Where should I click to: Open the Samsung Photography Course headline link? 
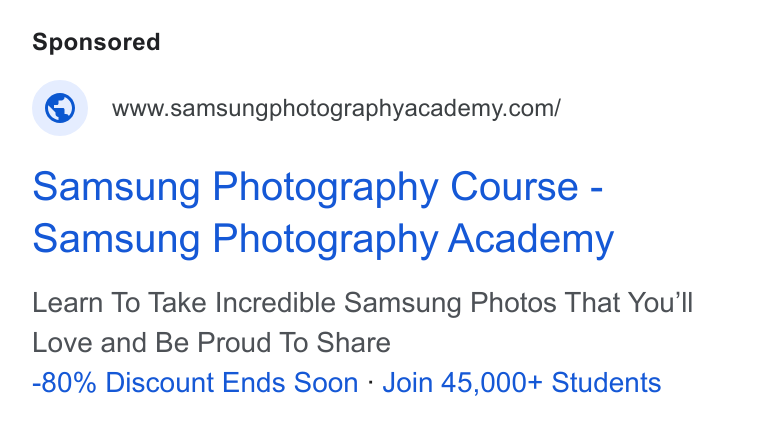click(318, 188)
